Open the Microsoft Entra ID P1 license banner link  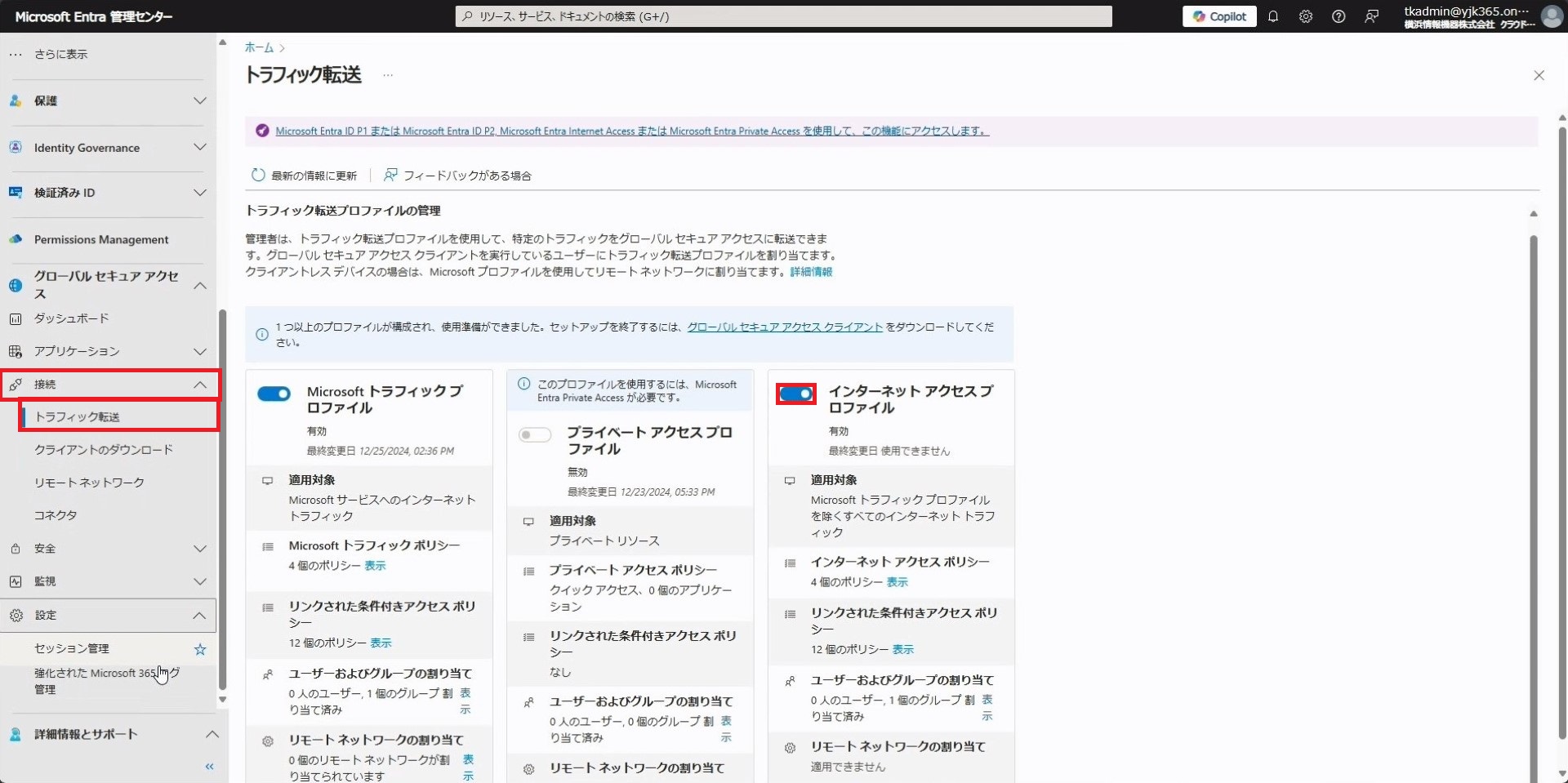coord(632,131)
